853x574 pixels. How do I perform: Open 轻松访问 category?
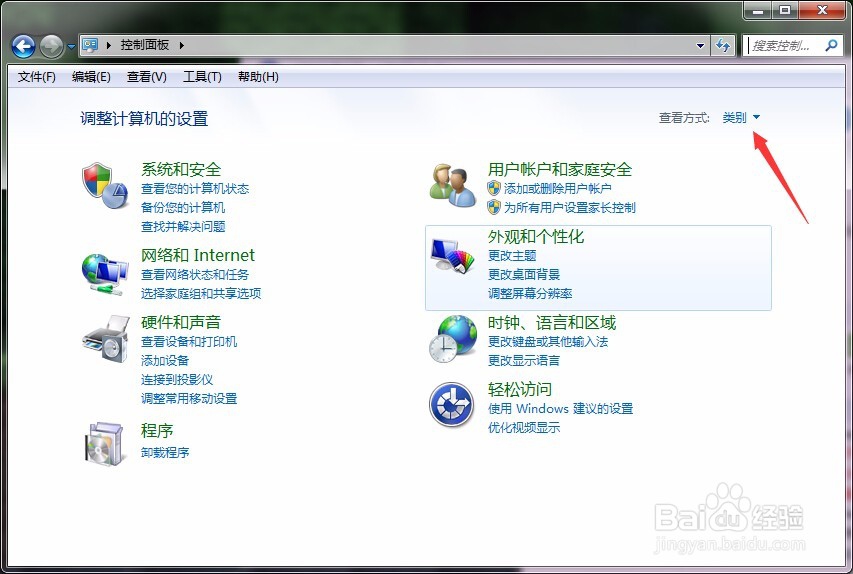coord(520,389)
